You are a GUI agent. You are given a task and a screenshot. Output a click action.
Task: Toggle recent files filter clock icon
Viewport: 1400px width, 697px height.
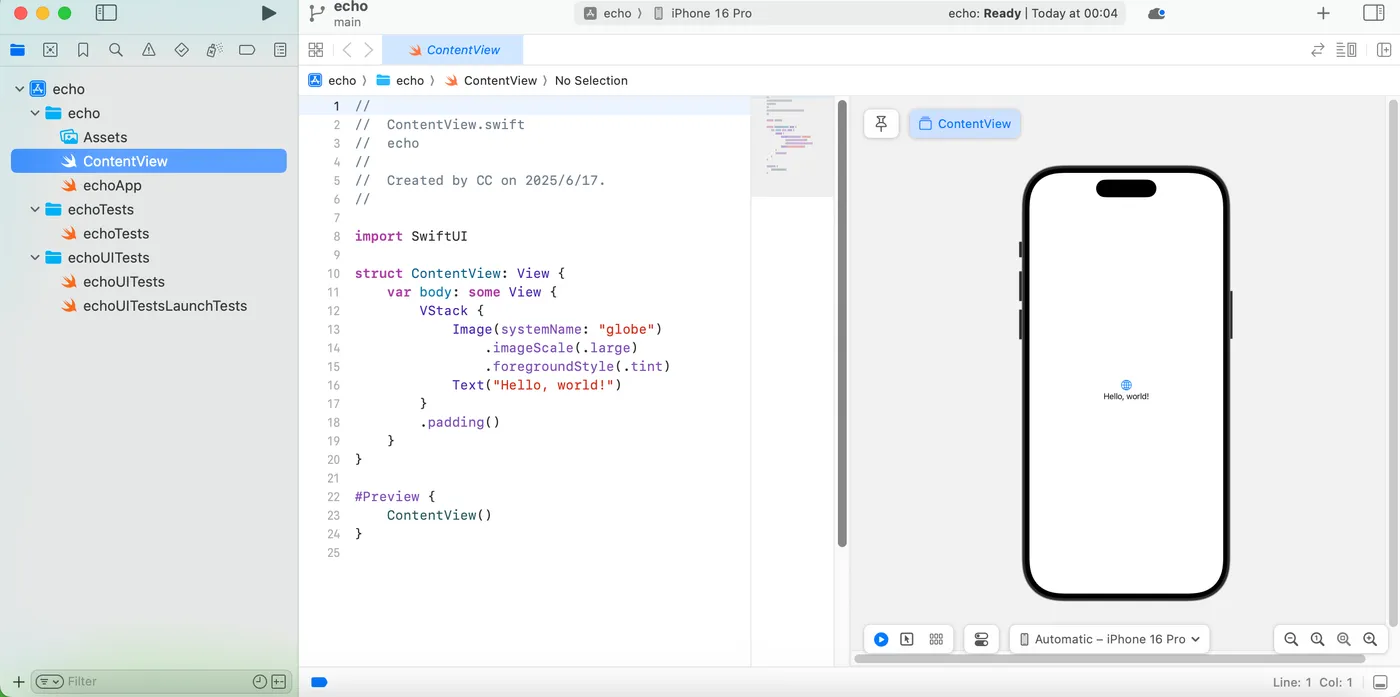pyautogui.click(x=260, y=681)
